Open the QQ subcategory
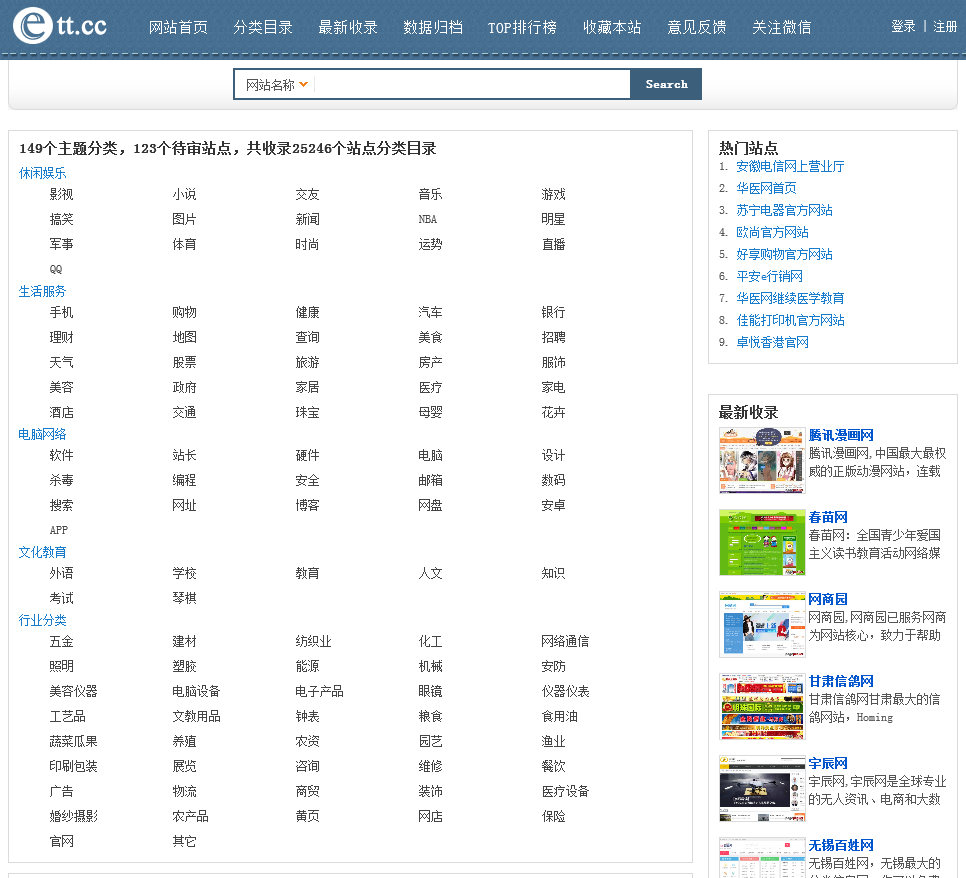Viewport: 966px width, 878px height. 56,269
